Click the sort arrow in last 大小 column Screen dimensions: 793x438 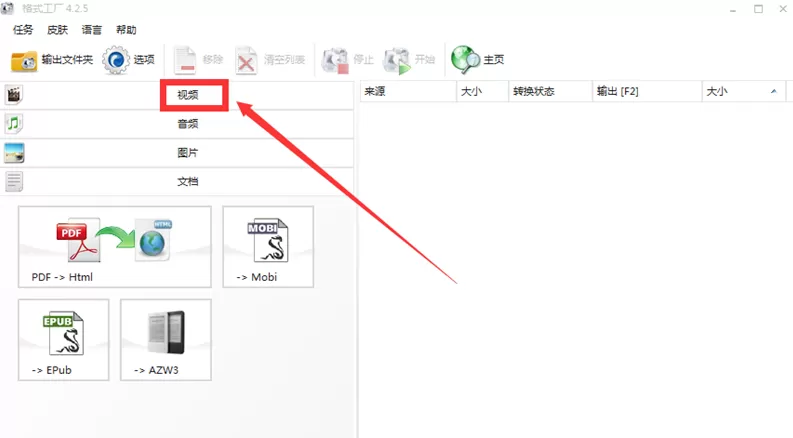pos(774,92)
